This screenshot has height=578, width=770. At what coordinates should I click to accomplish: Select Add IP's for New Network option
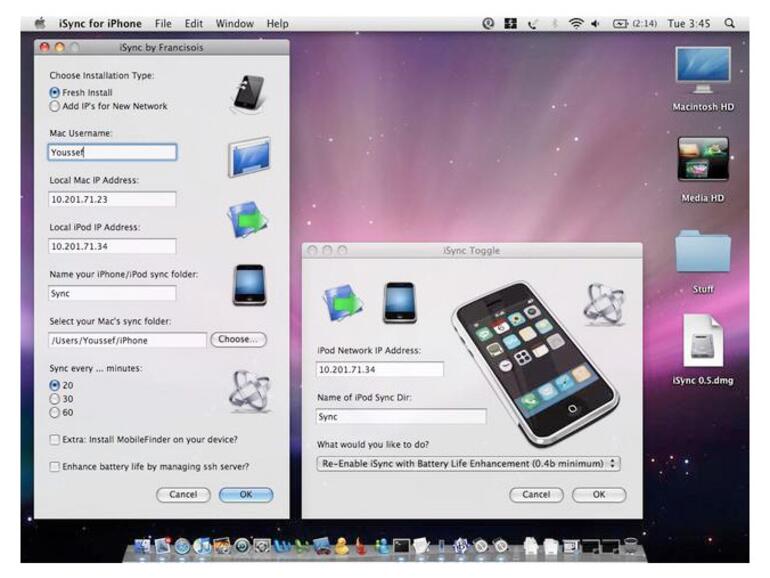pos(55,106)
